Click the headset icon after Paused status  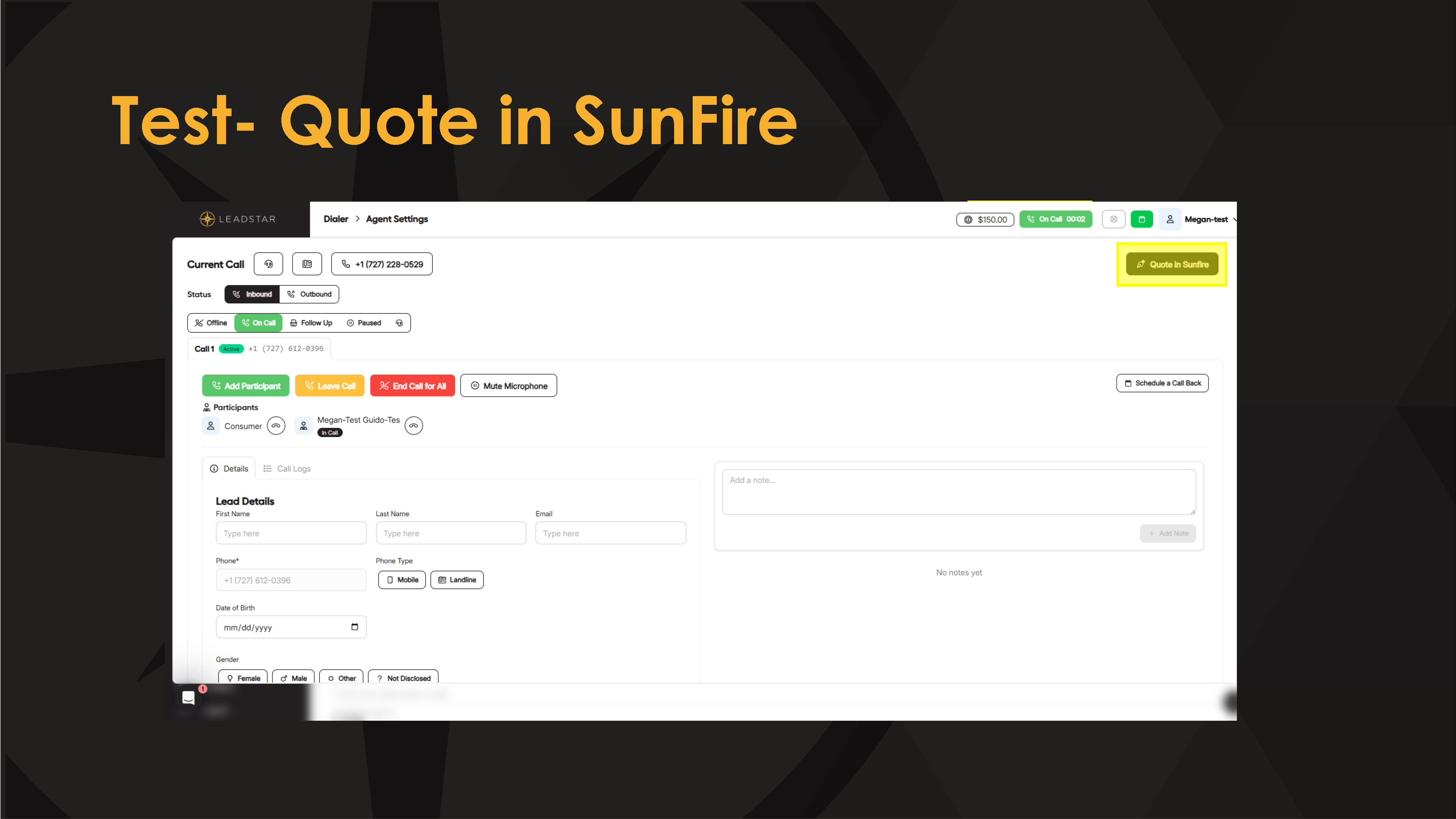point(399,323)
